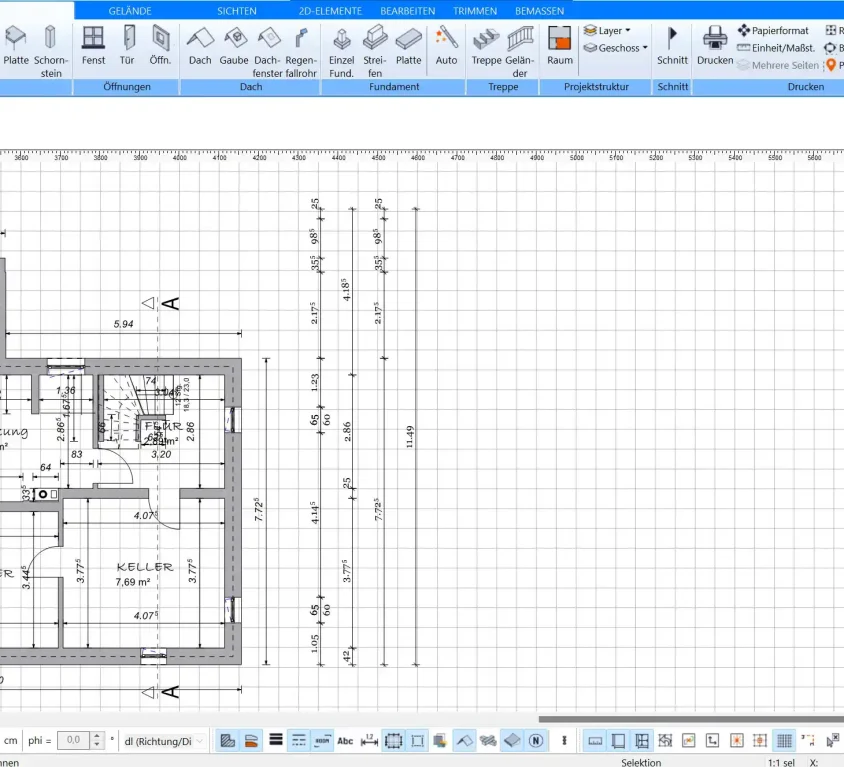Click the cursor-with-cross icon at bottom right

[833, 741]
